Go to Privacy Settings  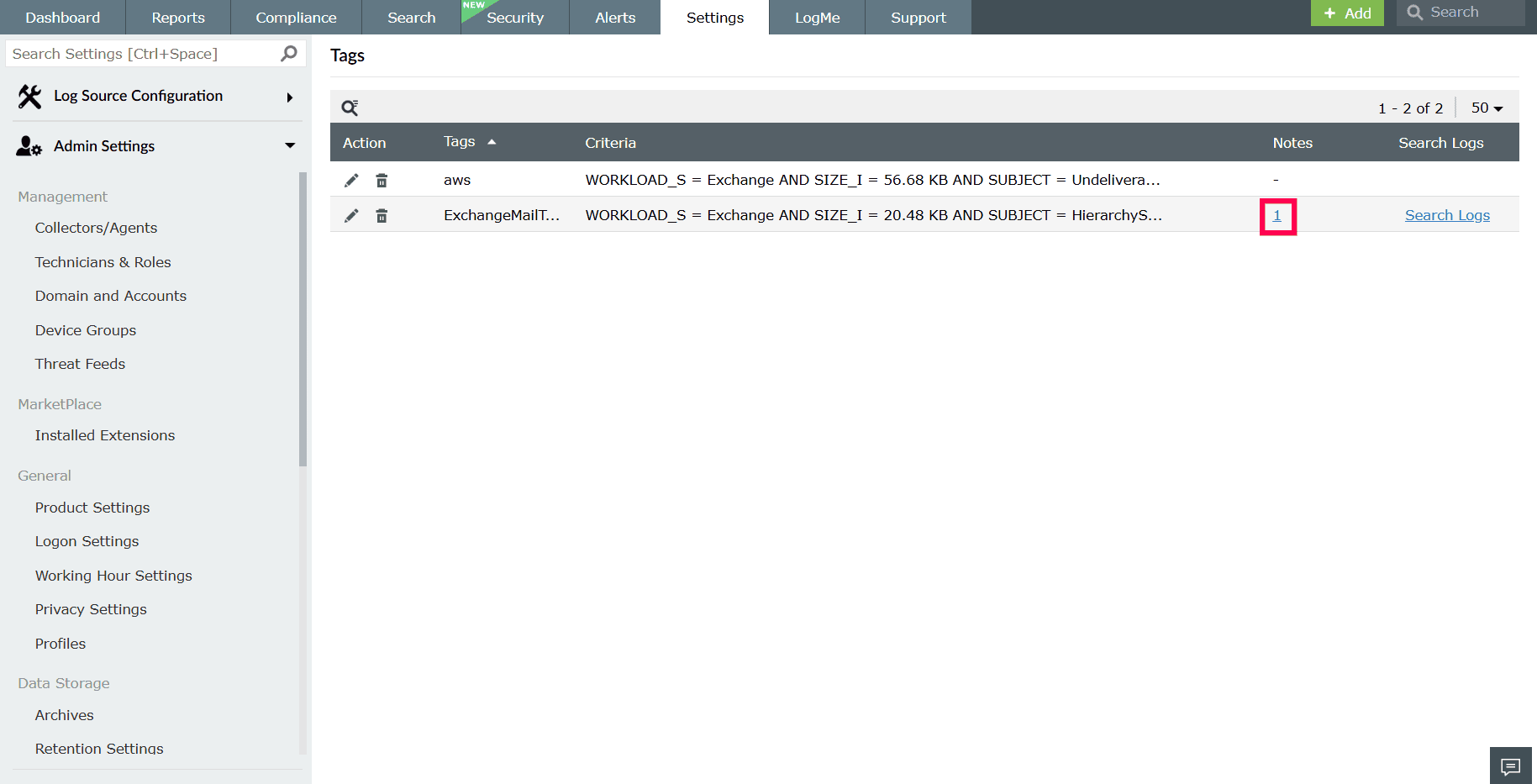(x=91, y=609)
